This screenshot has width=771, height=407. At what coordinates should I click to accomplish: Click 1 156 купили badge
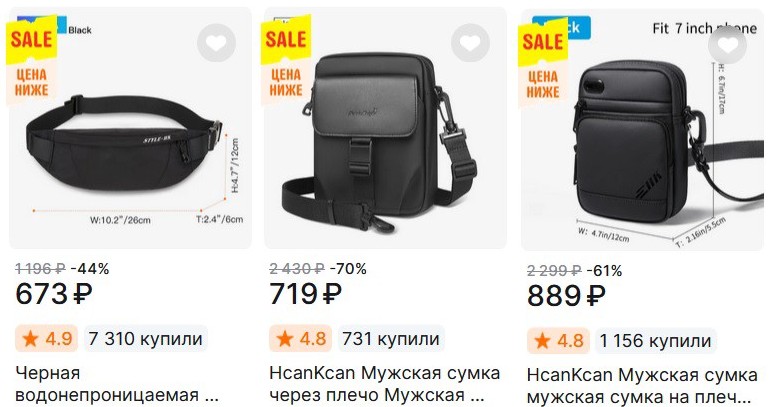655,341
